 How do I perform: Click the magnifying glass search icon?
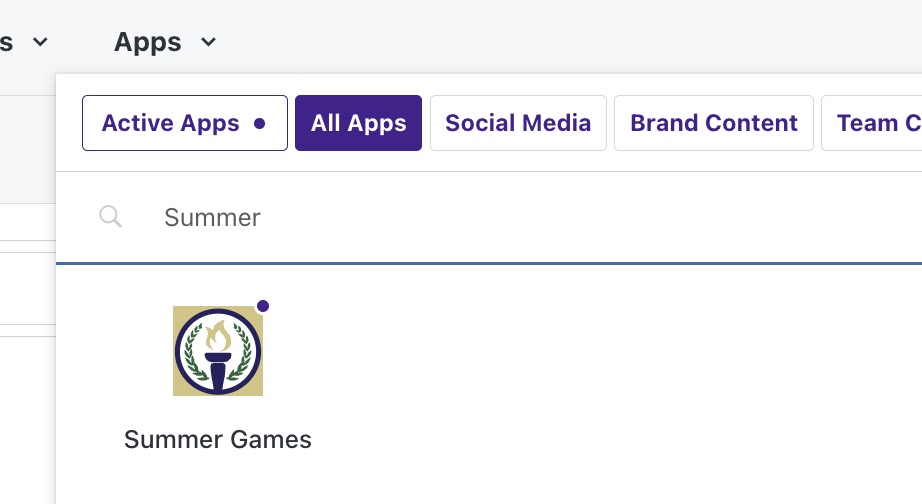pos(111,217)
